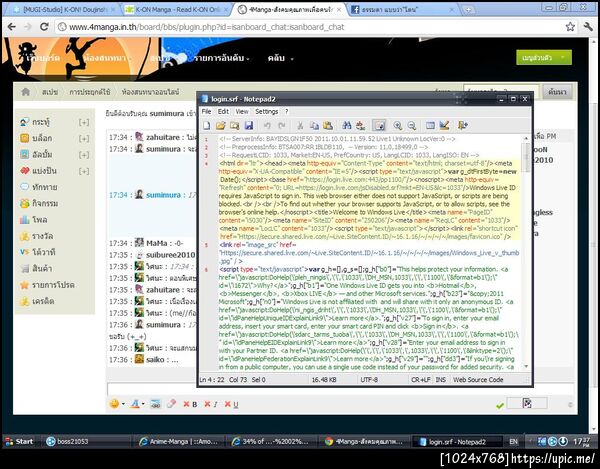Customize schemes icon in Notepad2 toolbar
Screen dimensions: 600x469
(444, 125)
